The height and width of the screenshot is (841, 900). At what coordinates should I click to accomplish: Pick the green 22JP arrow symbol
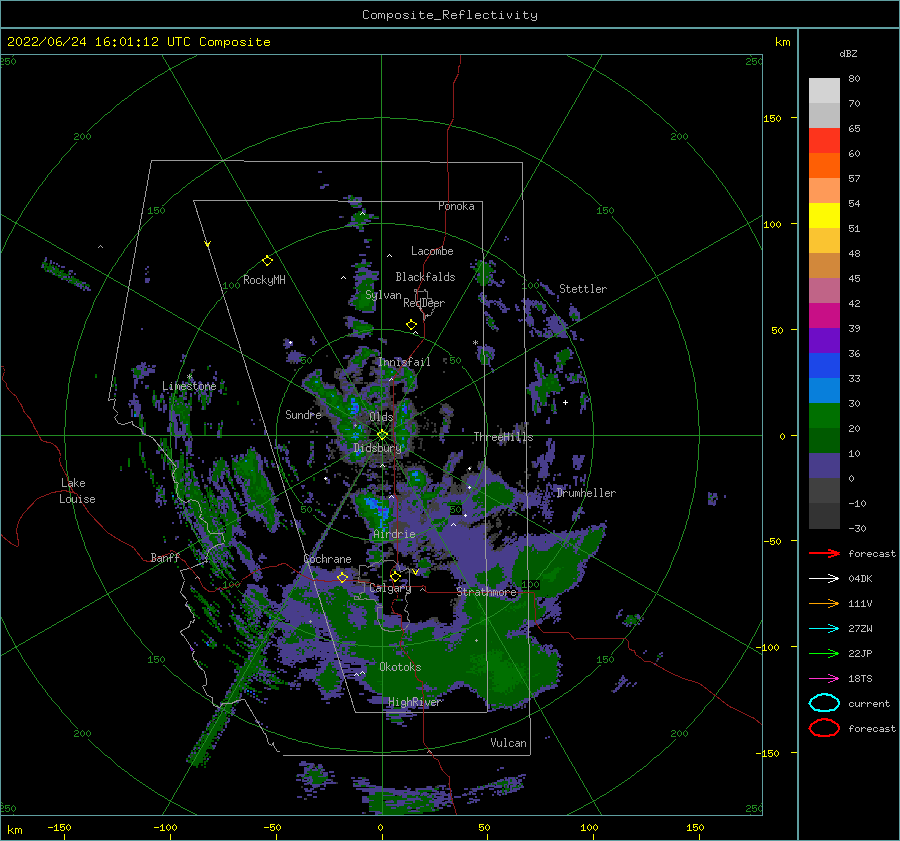point(824,653)
